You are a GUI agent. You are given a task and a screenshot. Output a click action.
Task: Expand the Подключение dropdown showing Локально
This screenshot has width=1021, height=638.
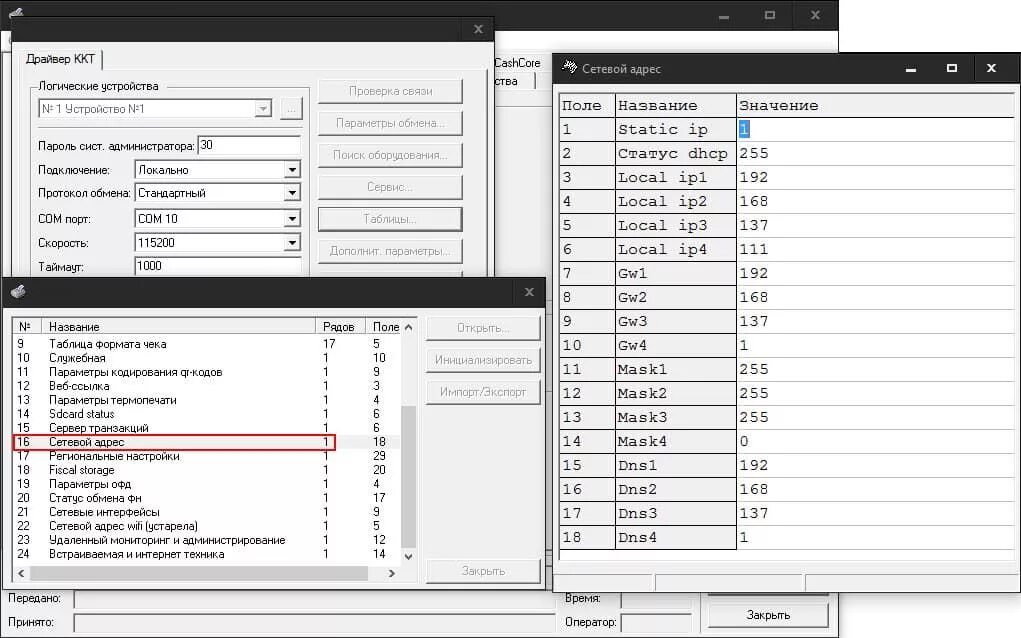(292, 170)
